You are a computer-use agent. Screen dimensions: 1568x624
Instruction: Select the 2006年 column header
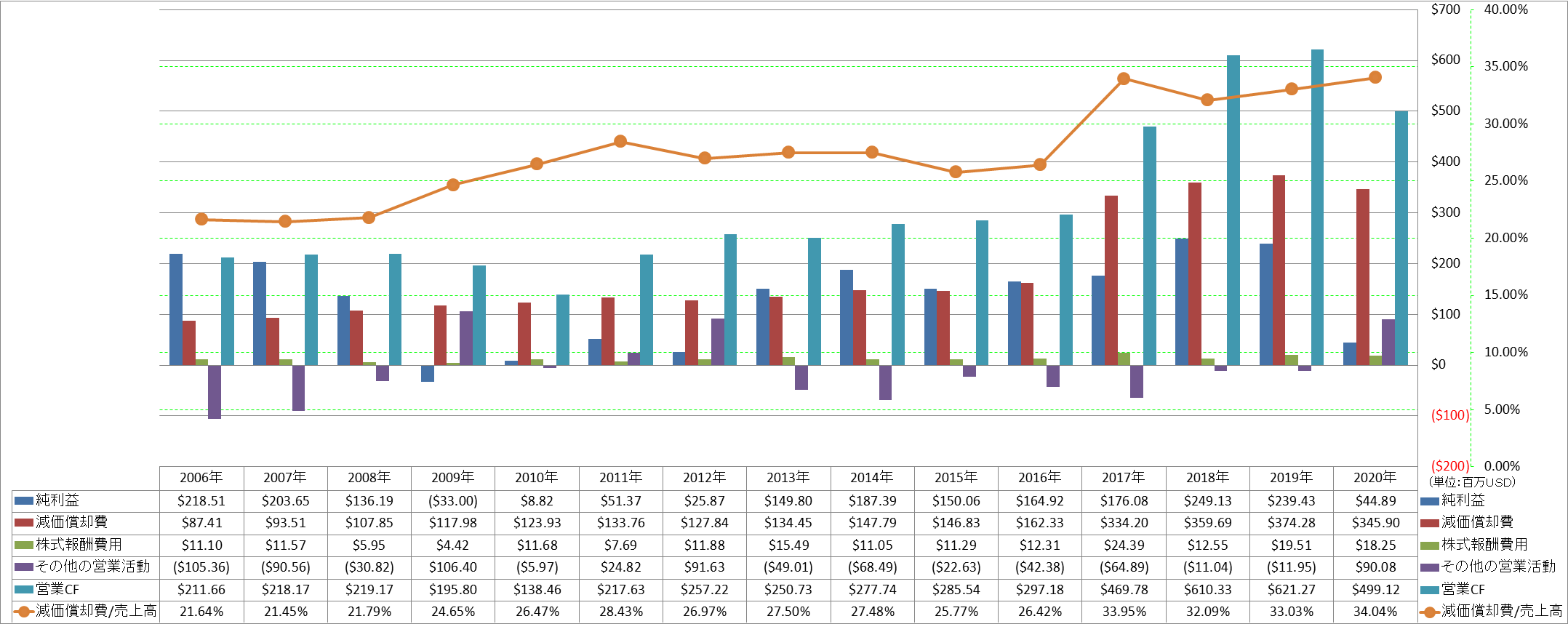coord(201,478)
